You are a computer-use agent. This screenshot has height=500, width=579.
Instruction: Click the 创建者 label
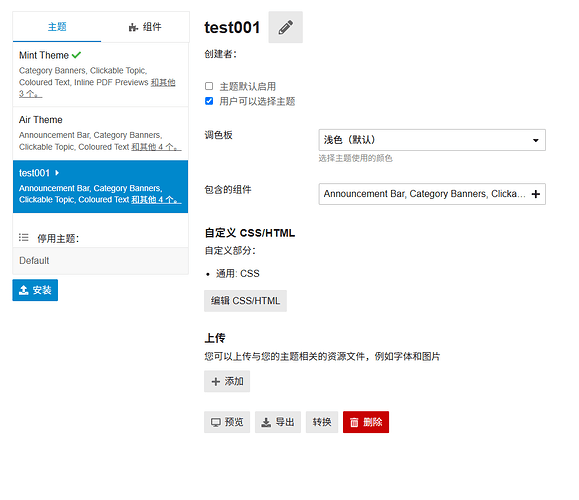(x=220, y=54)
